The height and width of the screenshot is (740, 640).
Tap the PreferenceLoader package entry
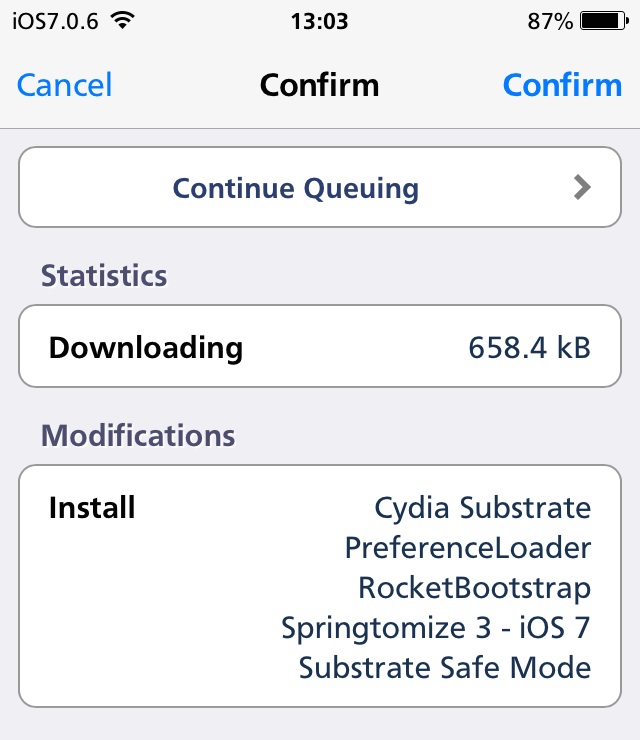(468, 548)
